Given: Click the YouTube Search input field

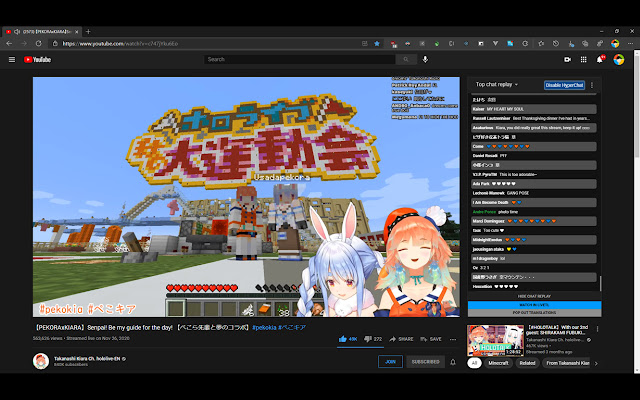Looking at the screenshot, I should point(299,60).
